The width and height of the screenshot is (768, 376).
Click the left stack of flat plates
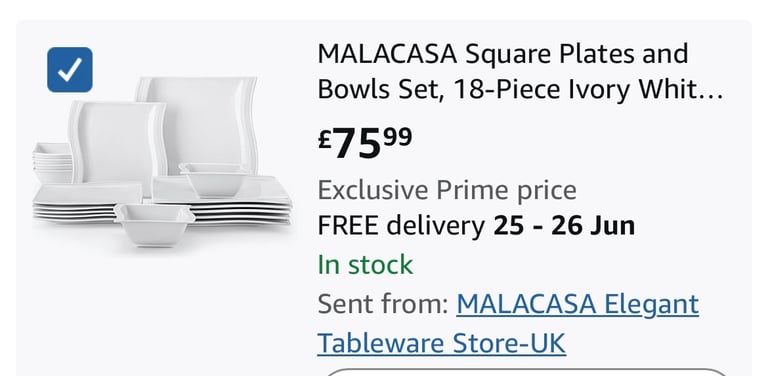click(78, 203)
